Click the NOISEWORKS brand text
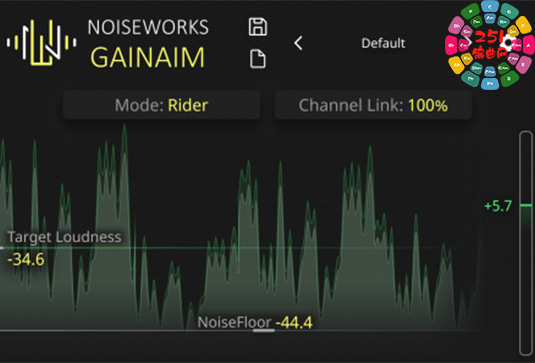The height and width of the screenshot is (363, 535). 148,27
